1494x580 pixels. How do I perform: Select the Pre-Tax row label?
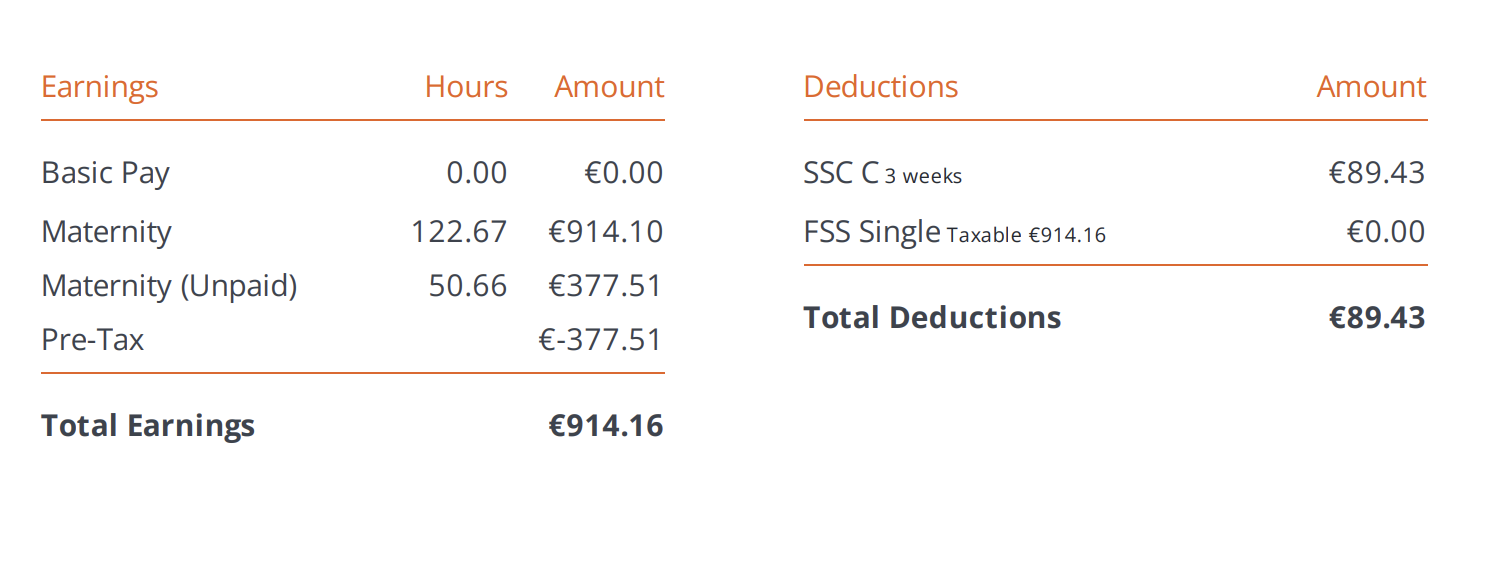[x=93, y=340]
